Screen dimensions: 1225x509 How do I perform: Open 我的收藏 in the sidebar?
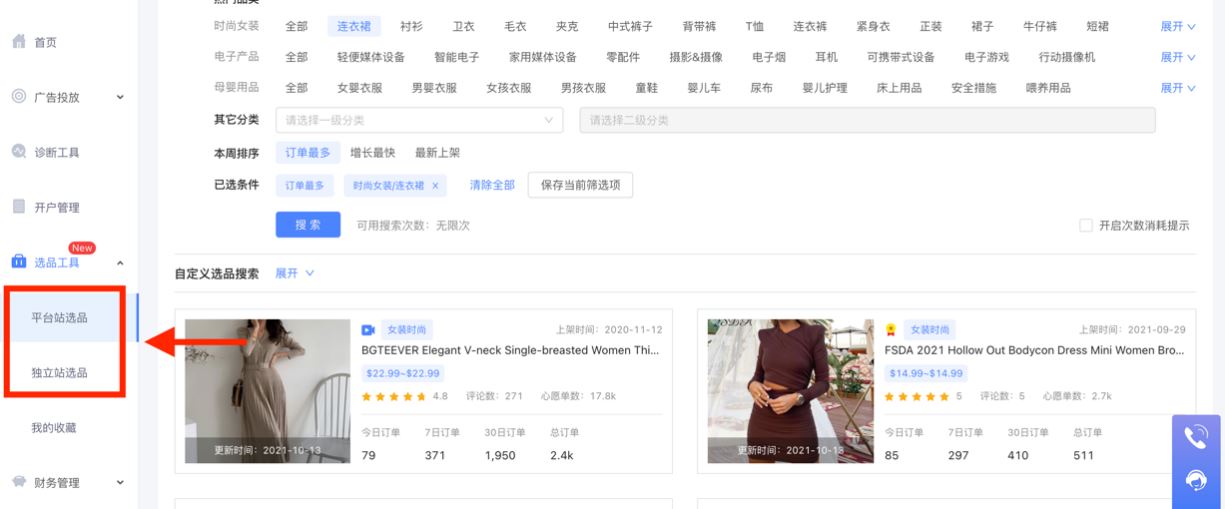(54, 428)
